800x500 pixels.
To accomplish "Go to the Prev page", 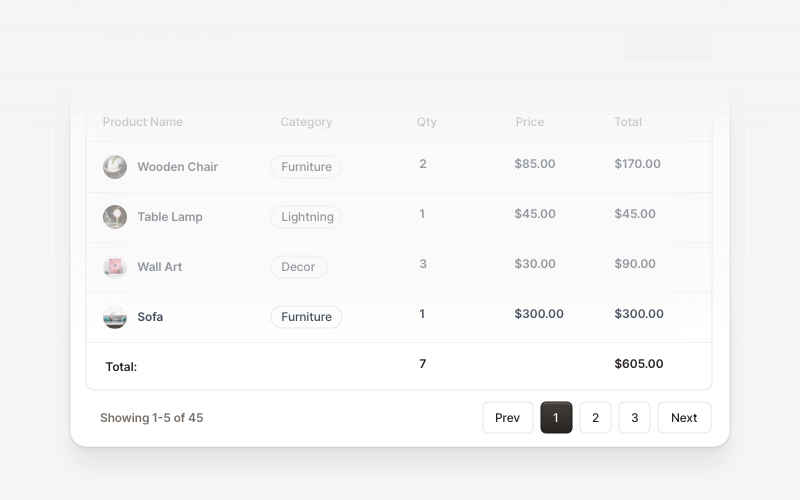I will tap(508, 417).
